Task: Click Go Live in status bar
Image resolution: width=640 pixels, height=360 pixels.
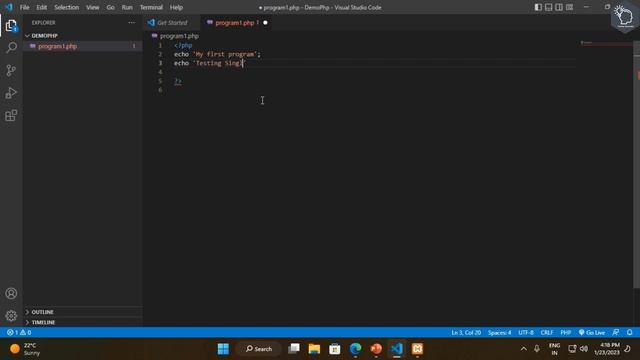Action: (x=592, y=333)
